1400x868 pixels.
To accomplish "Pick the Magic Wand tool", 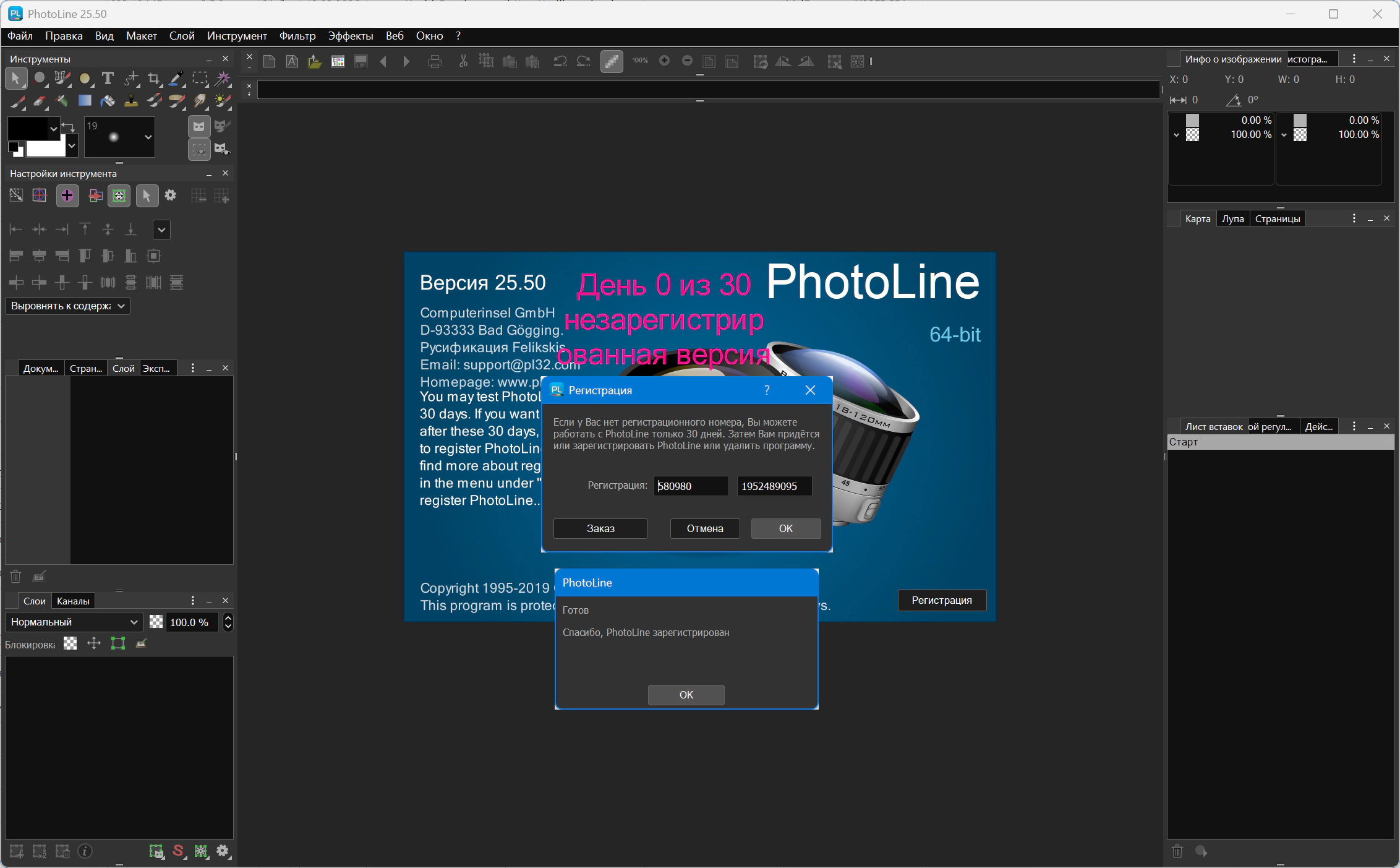I will (223, 79).
